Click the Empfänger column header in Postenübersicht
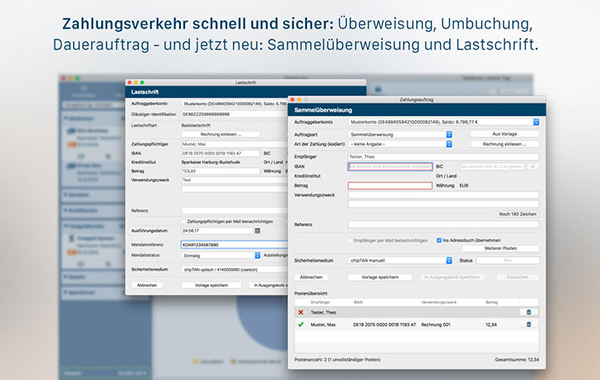The image size is (600, 380). pos(320,302)
